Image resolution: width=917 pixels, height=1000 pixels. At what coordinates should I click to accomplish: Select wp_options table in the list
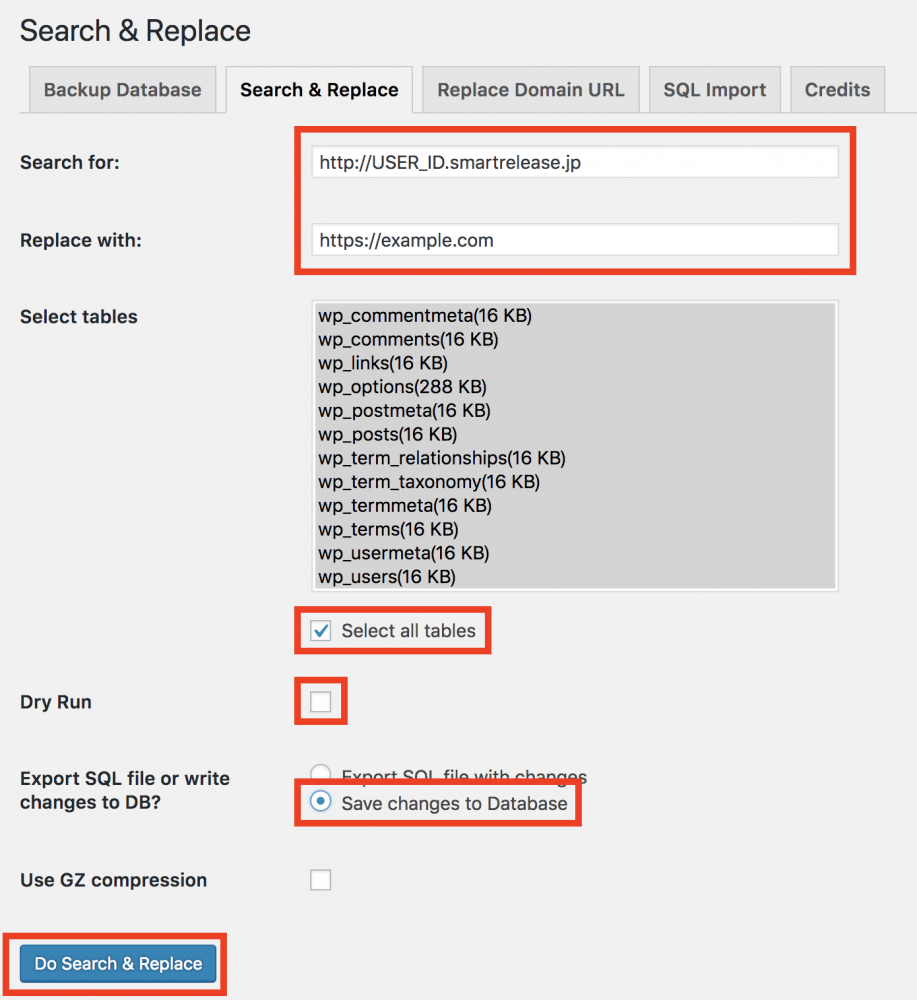click(402, 387)
